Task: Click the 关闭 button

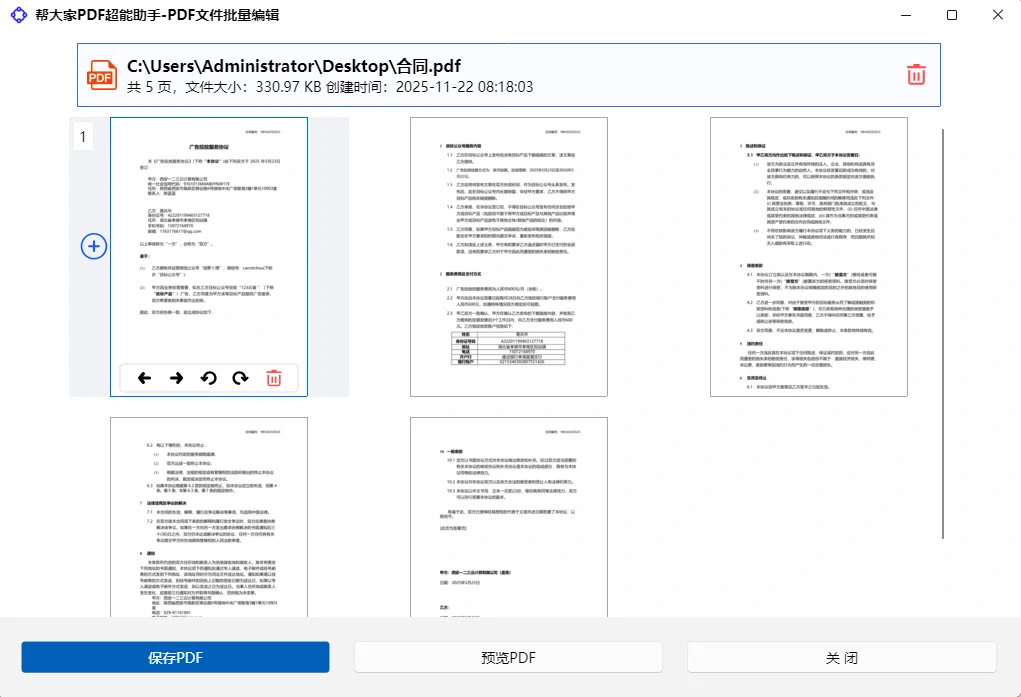Action: pos(842,657)
